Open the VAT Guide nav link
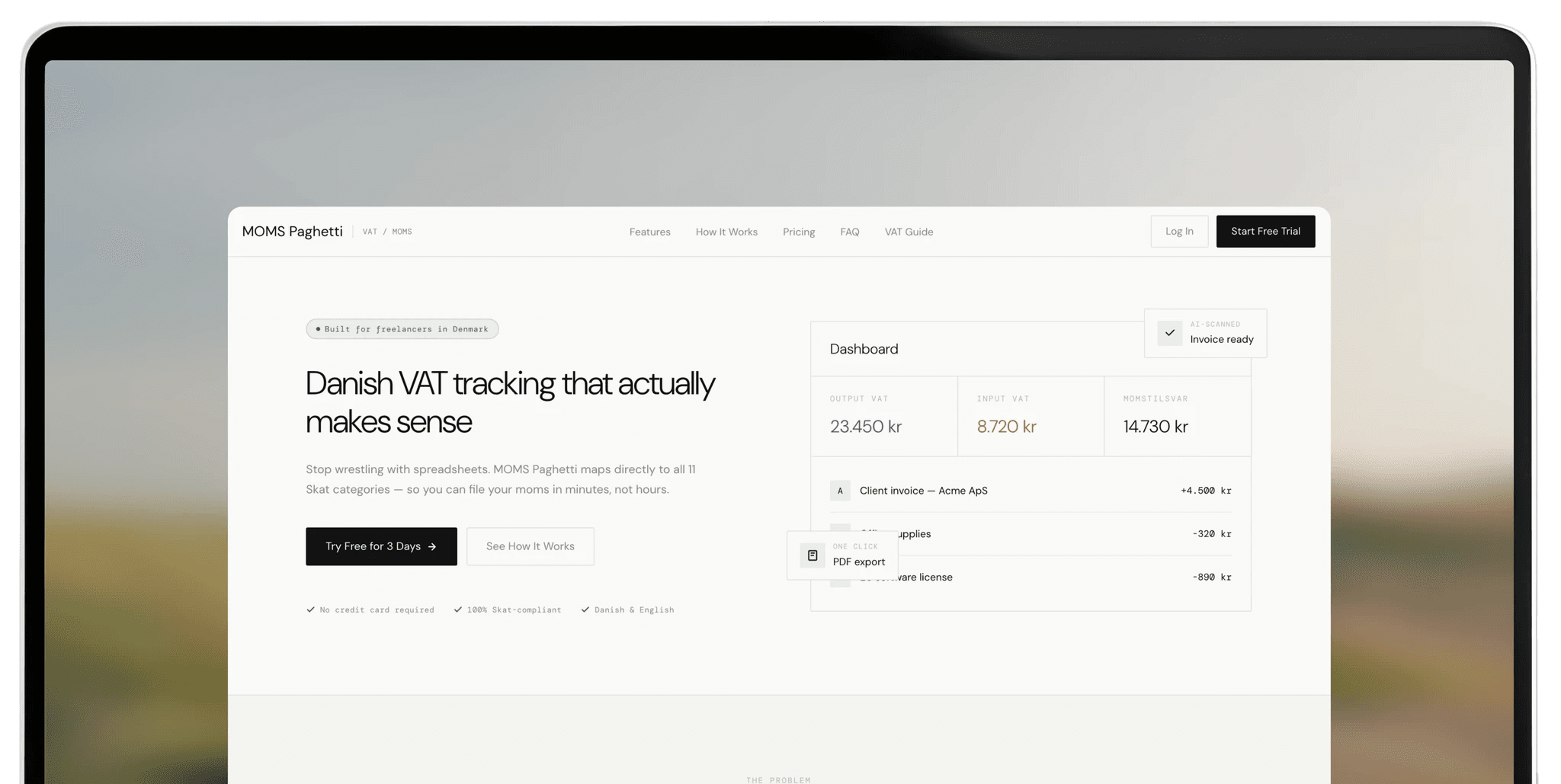1561x784 pixels. [x=909, y=232]
